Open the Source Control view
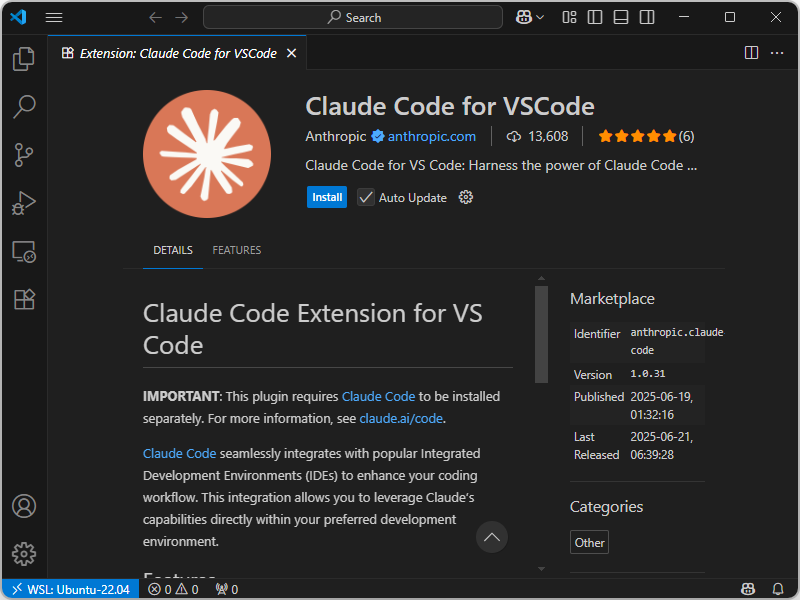 24,155
